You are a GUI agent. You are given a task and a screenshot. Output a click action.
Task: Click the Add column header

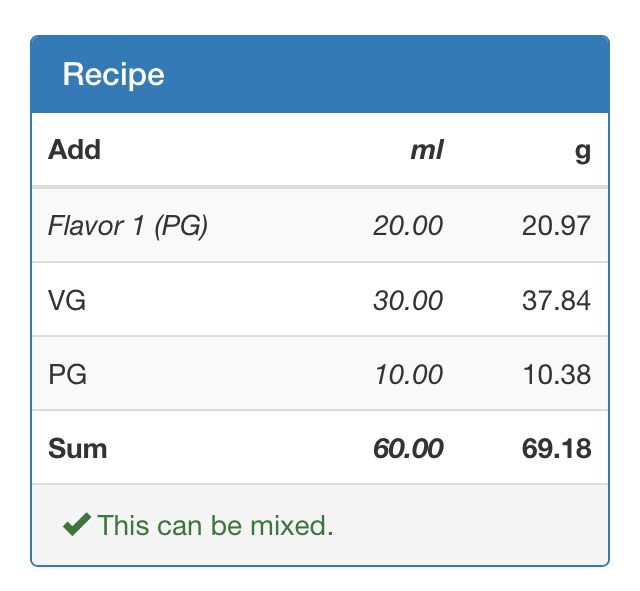[x=74, y=150]
